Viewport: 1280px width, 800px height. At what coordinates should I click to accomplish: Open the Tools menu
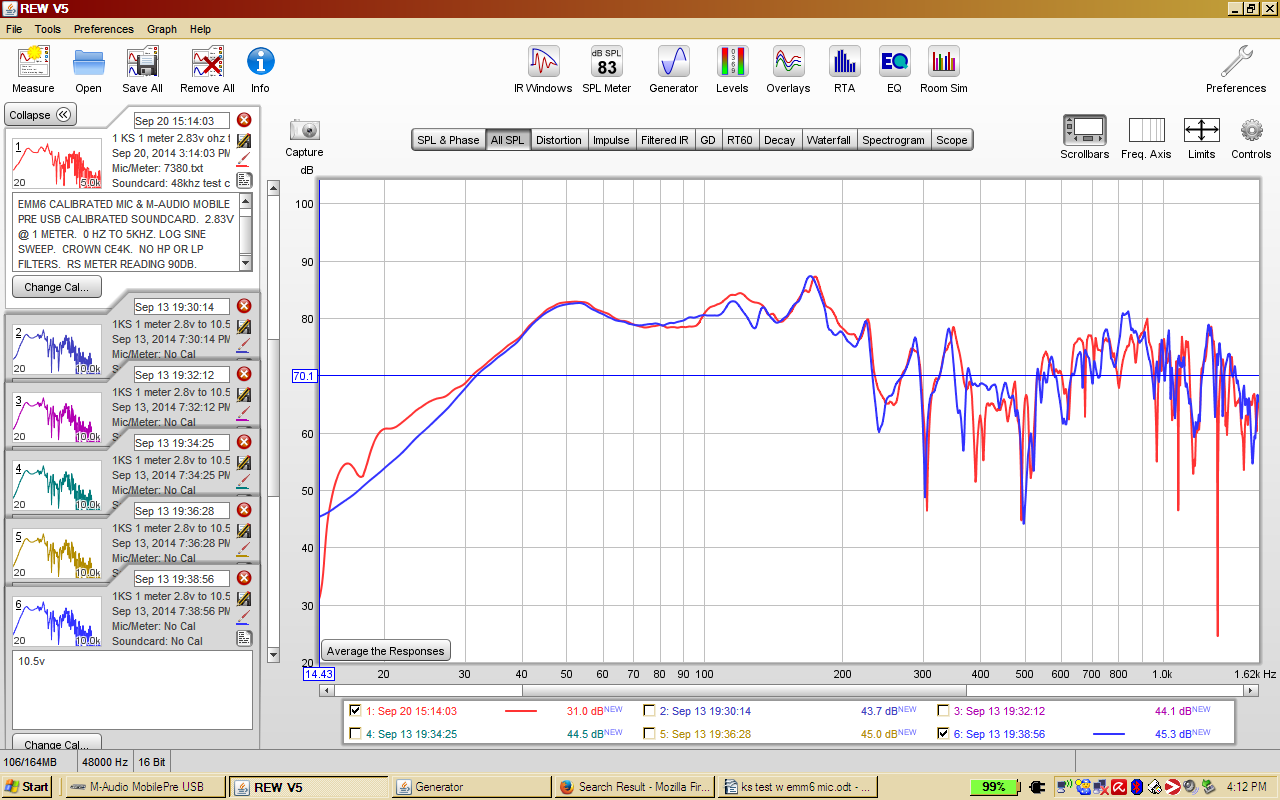(48, 29)
